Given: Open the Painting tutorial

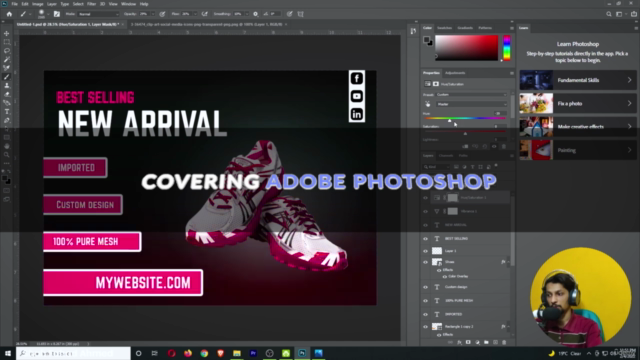Looking at the screenshot, I should 578,150.
